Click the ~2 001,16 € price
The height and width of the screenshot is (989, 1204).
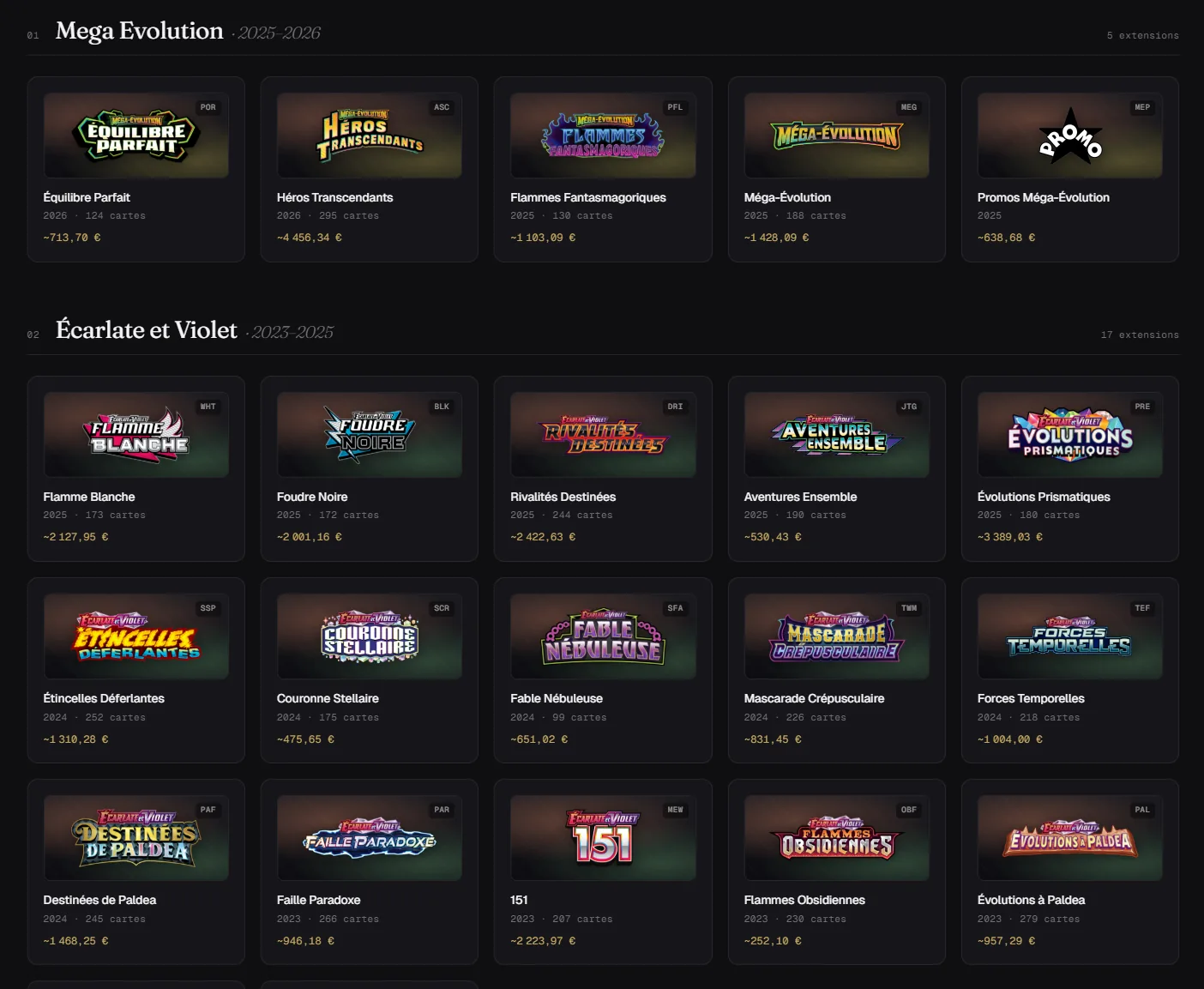pyautogui.click(x=310, y=537)
